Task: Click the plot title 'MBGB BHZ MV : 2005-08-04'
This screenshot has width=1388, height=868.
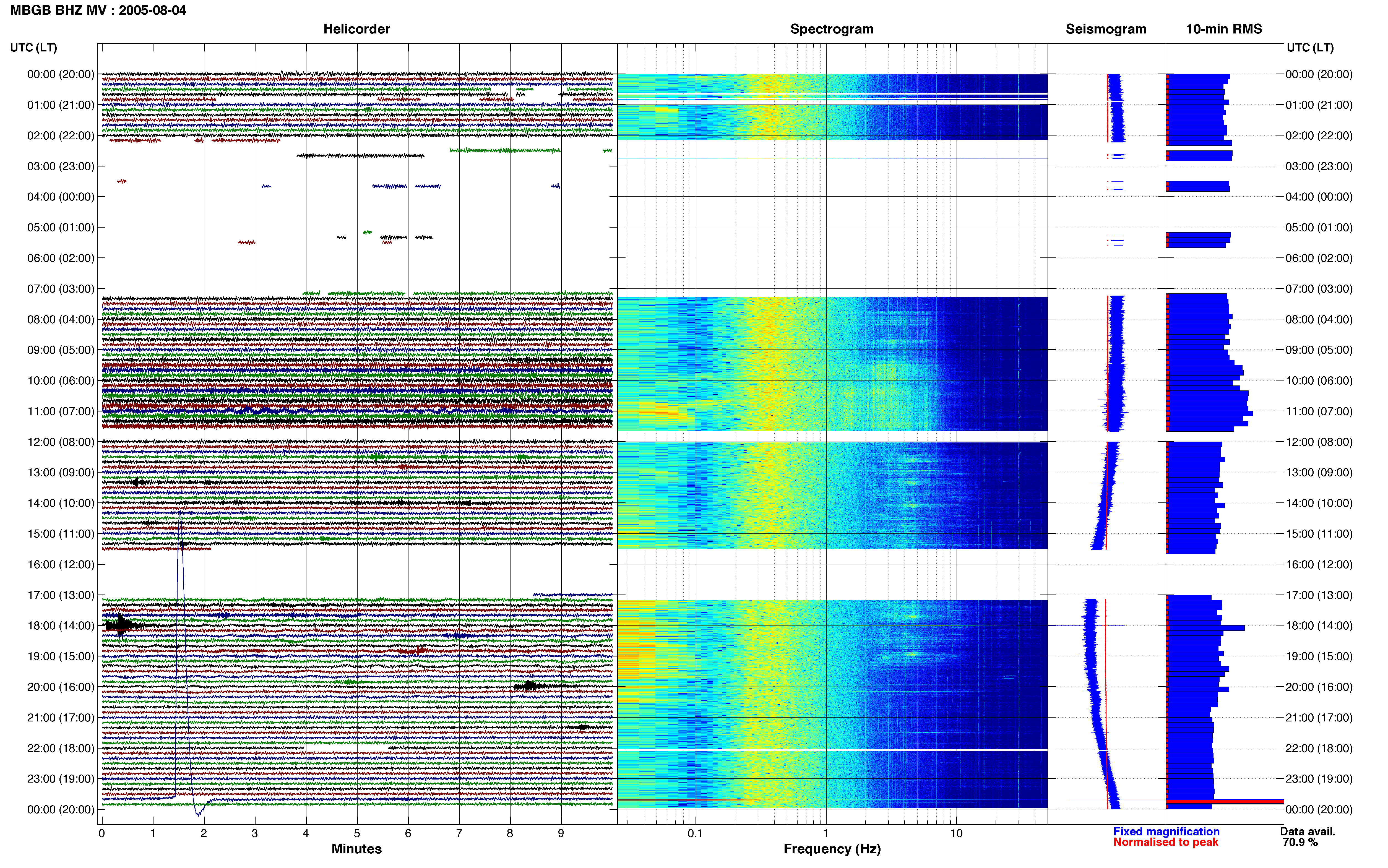Action: click(98, 10)
